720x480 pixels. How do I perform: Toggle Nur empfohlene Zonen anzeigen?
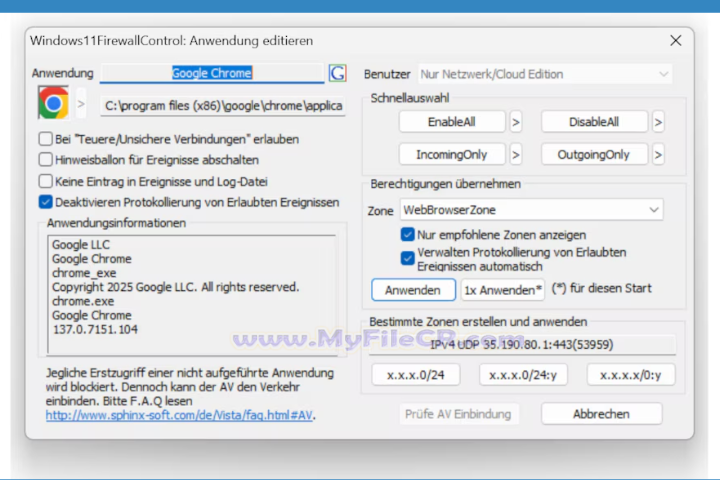point(407,234)
